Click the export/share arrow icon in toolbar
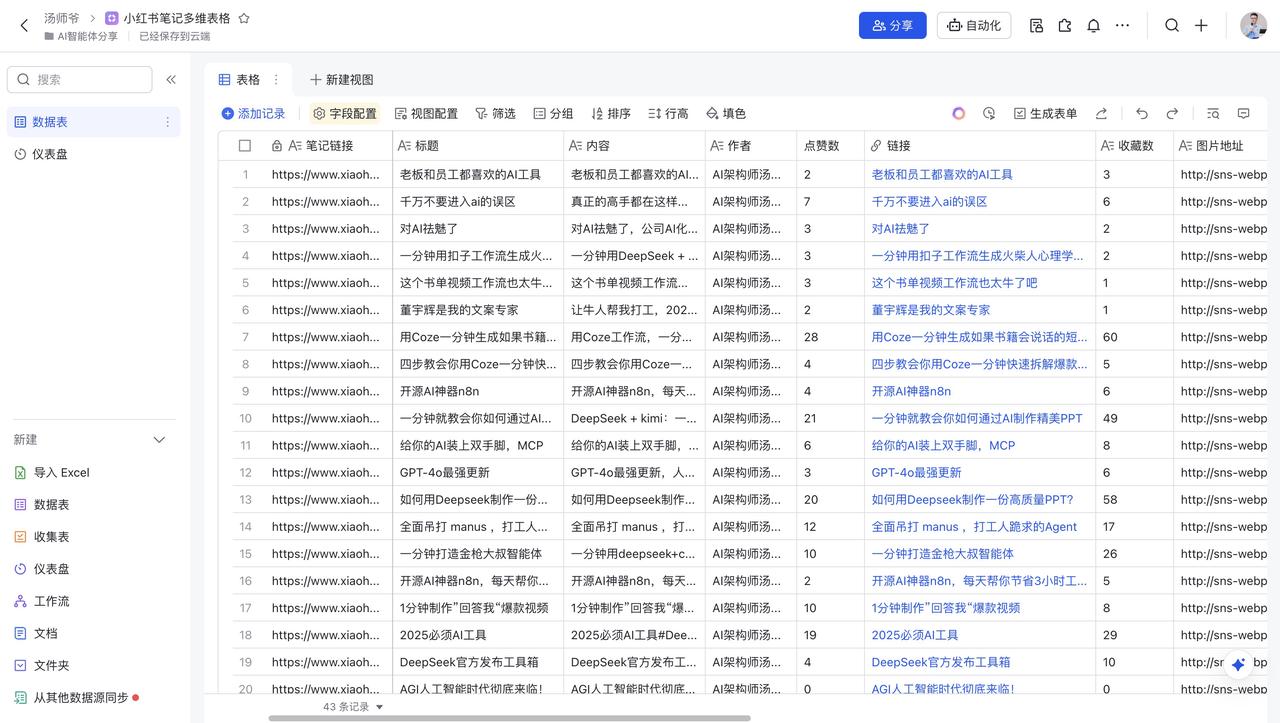The width and height of the screenshot is (1280, 723). 1101,114
